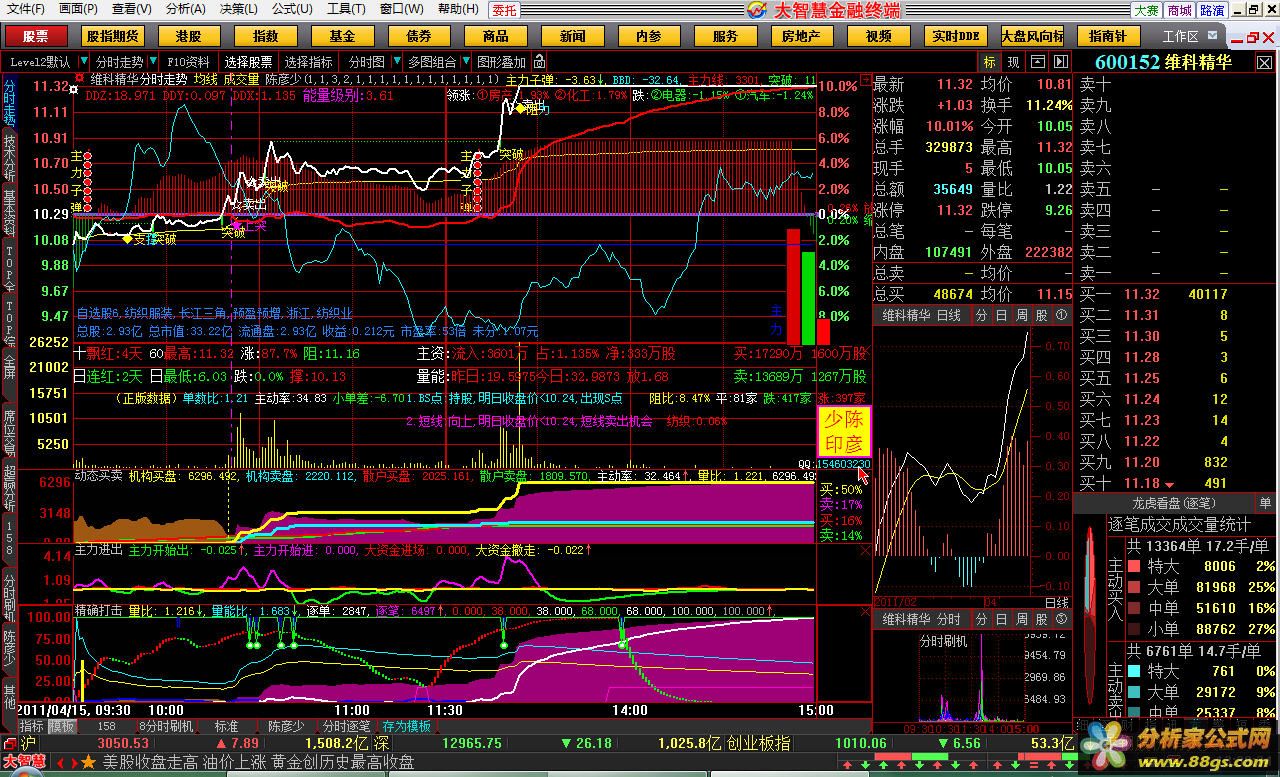Expand the 多图组合 dropdown arrow
The image size is (1280, 777).
coord(464,62)
